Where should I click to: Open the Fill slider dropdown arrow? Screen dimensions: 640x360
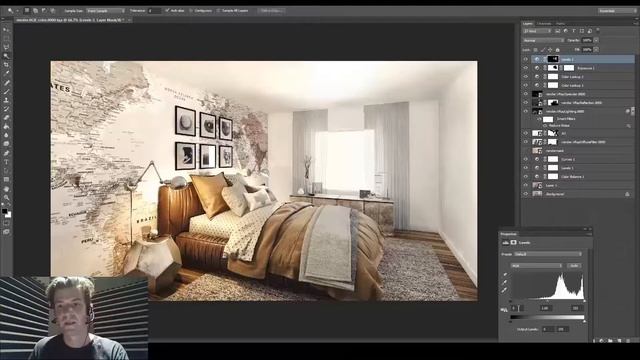[596, 50]
